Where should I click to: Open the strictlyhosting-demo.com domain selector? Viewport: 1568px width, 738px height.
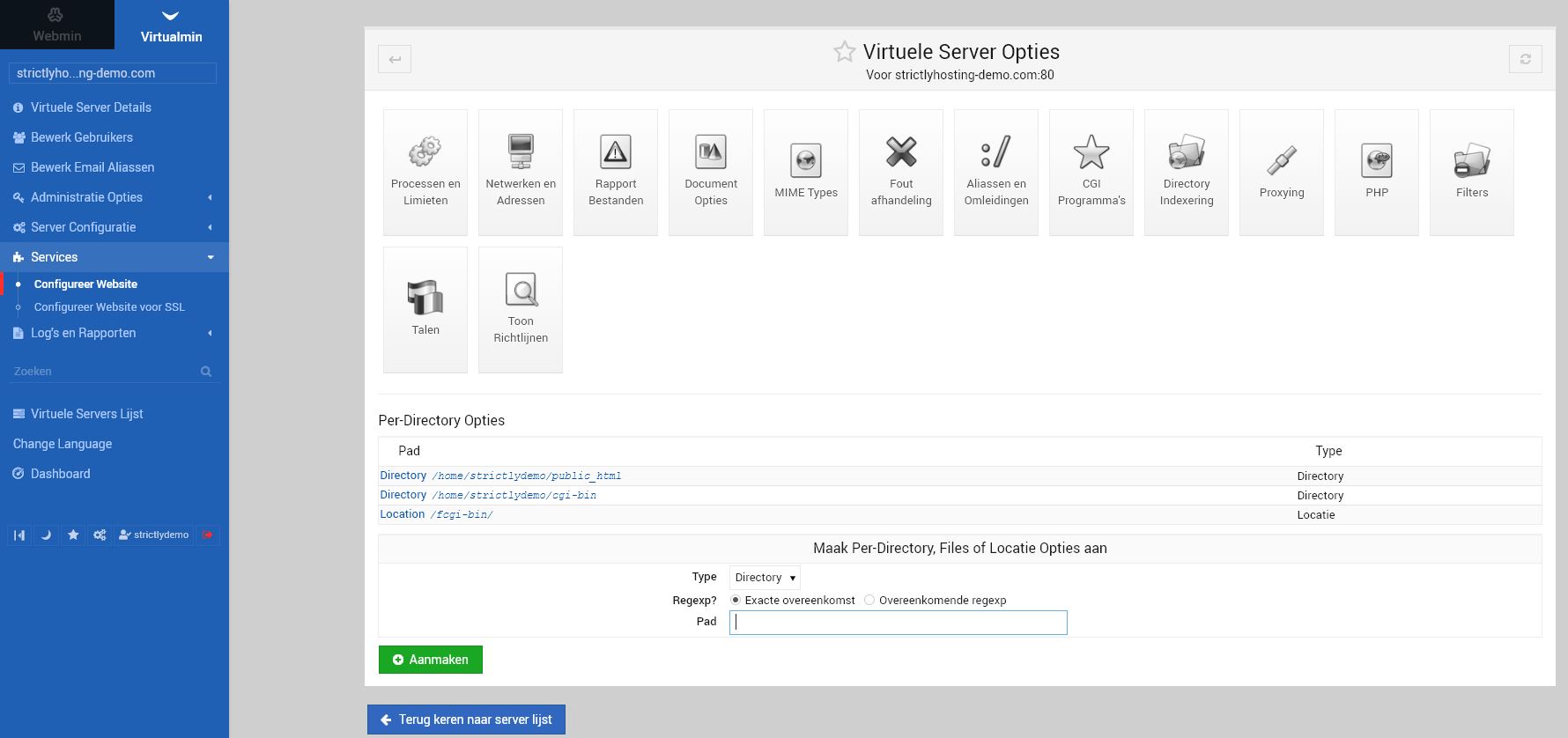point(113,73)
